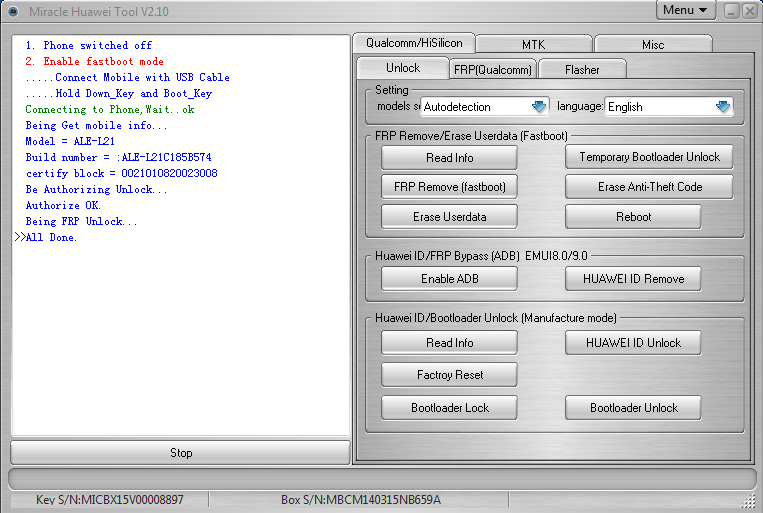Click the '>>All Done.' log line
Image resolution: width=763 pixels, height=513 pixels.
coord(46,238)
